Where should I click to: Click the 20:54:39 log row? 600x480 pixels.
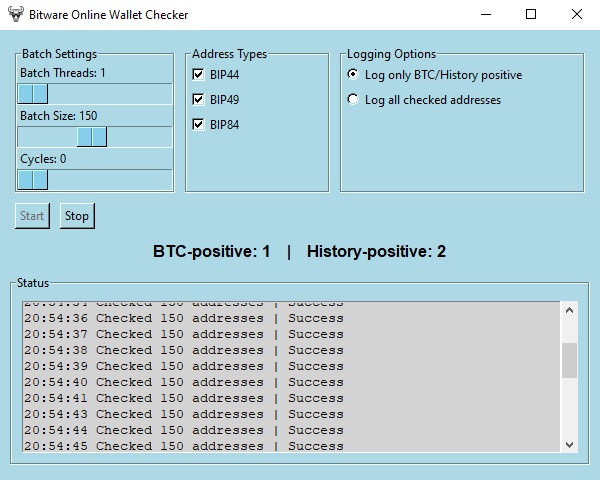pyautogui.click(x=184, y=366)
